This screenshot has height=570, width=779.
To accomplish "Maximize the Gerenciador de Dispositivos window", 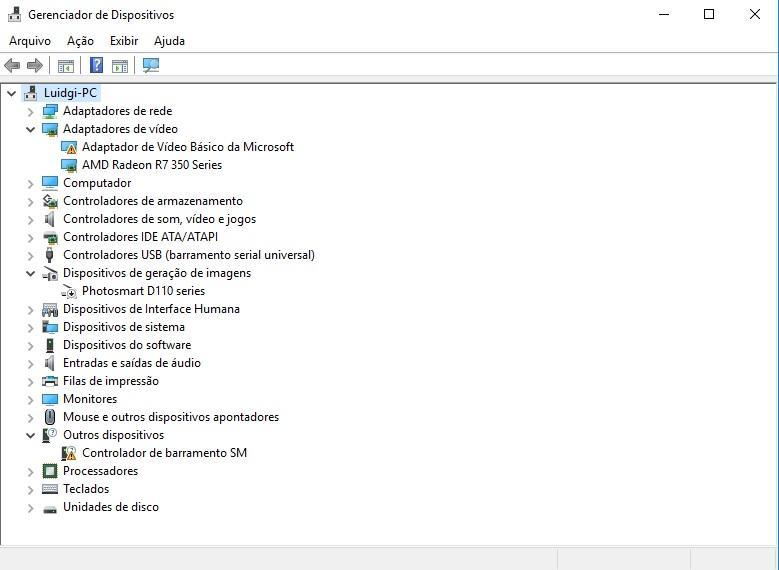I will (709, 14).
